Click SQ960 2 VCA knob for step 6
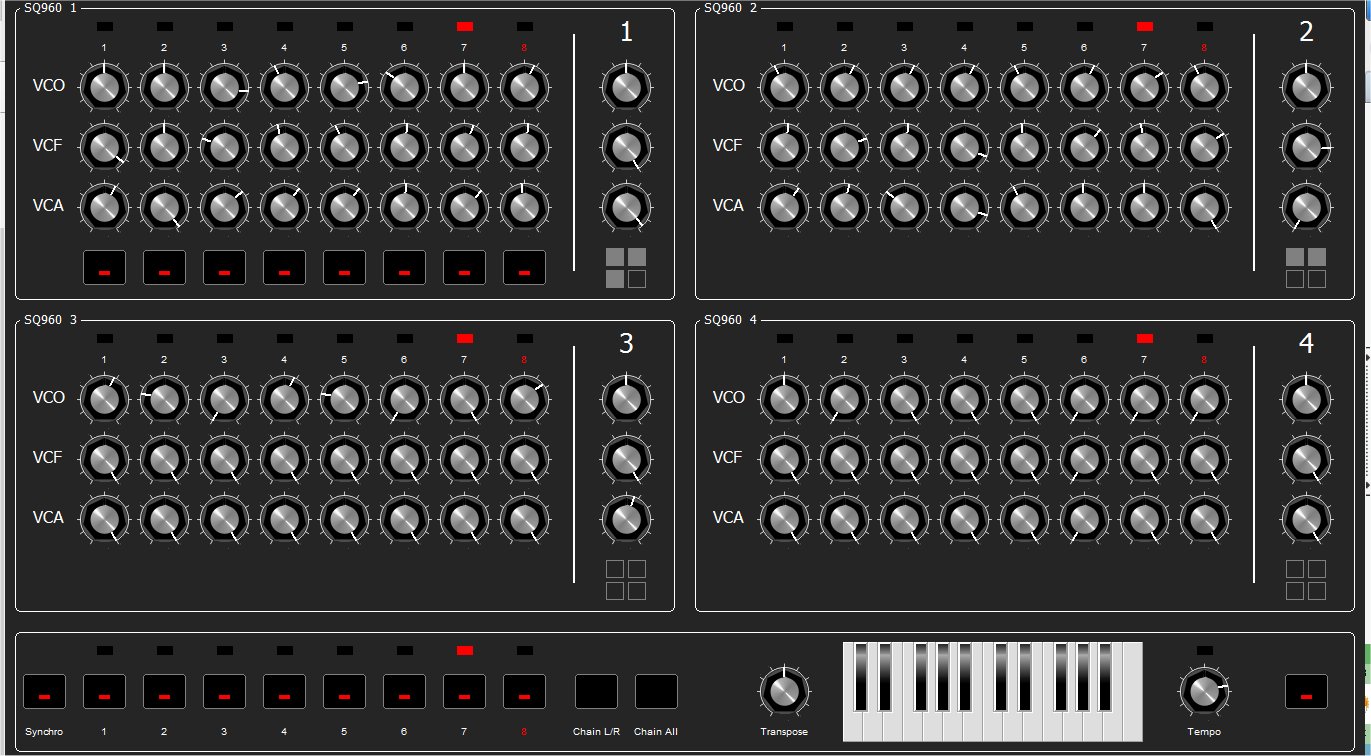Image resolution: width=1371 pixels, height=756 pixels. click(x=1084, y=207)
